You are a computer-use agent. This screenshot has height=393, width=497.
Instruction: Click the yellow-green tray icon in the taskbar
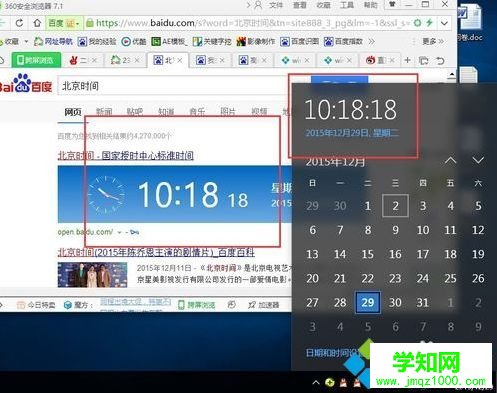[330, 382]
